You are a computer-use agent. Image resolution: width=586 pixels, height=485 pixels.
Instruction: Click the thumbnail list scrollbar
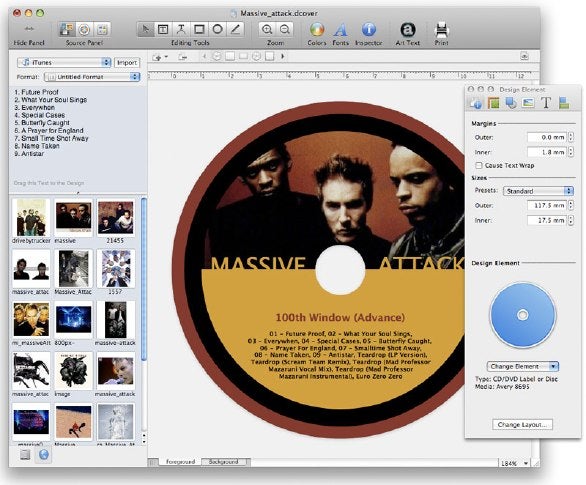click(x=144, y=279)
